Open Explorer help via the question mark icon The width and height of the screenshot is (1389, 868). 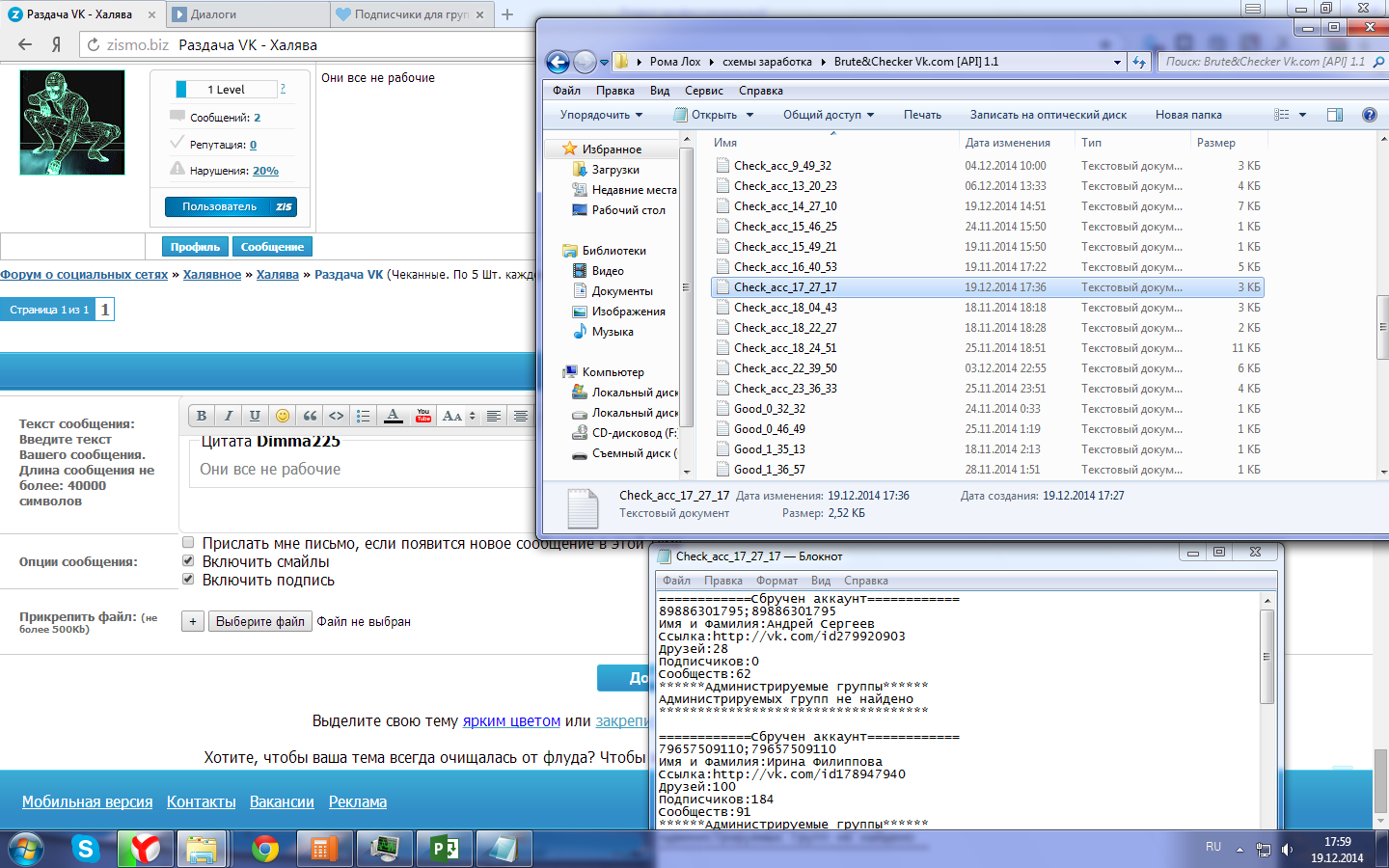click(x=1369, y=115)
